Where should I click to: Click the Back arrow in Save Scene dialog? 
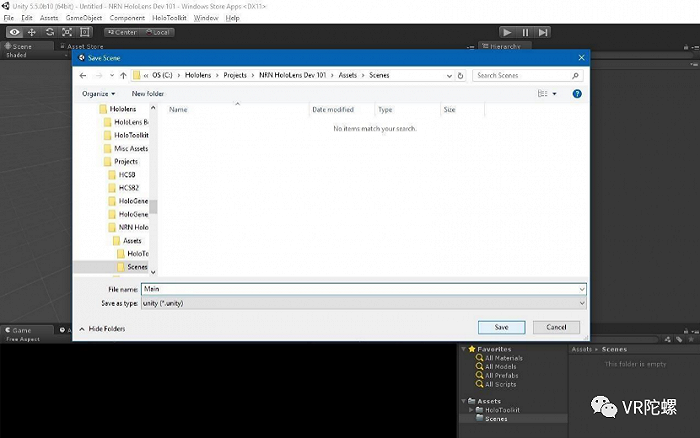click(x=84, y=75)
